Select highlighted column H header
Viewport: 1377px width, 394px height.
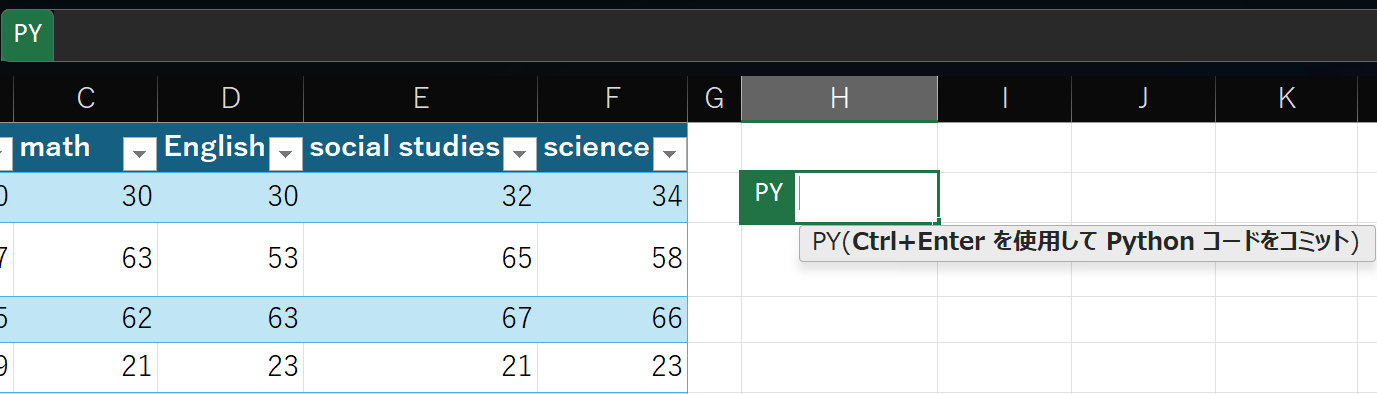pos(839,98)
